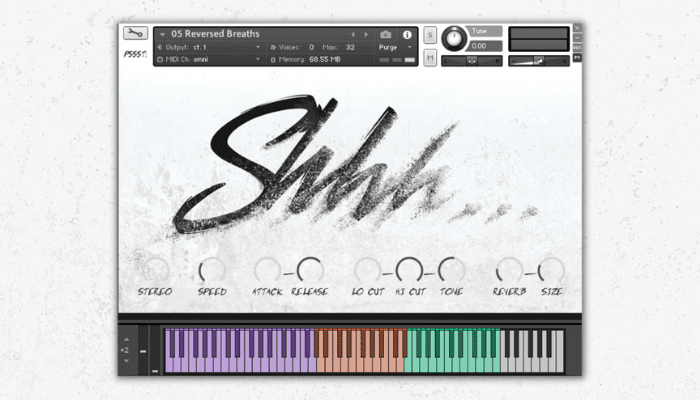Screen dimensions: 700x400
Task: Click the volume slider handle
Action: (539, 61)
